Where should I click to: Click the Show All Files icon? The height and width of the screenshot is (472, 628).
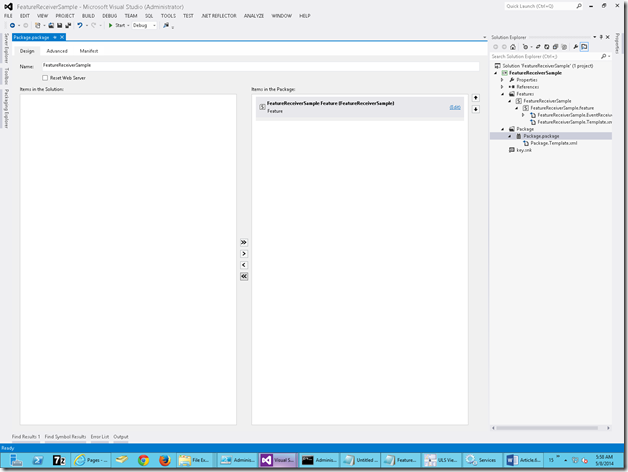pos(564,47)
